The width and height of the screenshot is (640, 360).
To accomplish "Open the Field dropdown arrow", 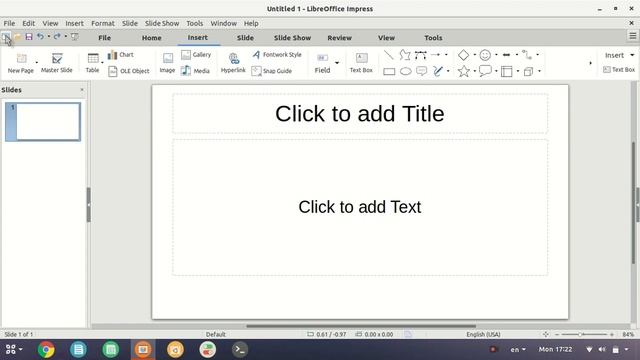I will tap(337, 63).
